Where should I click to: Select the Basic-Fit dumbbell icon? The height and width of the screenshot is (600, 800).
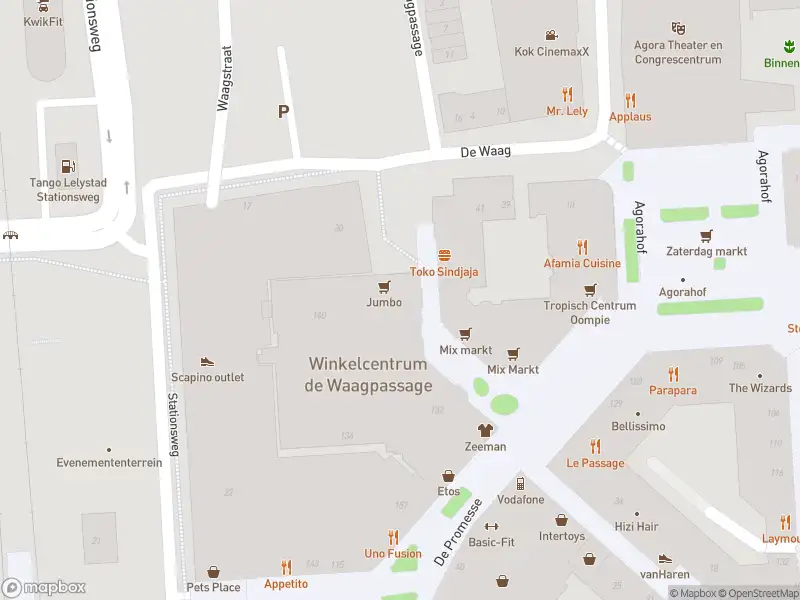coord(491,527)
